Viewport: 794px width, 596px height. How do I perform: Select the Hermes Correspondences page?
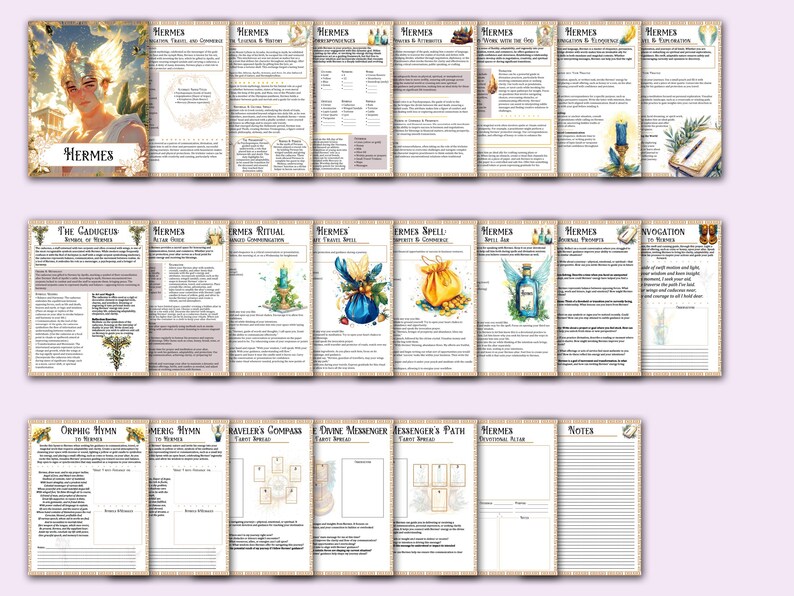pyautogui.click(x=353, y=99)
